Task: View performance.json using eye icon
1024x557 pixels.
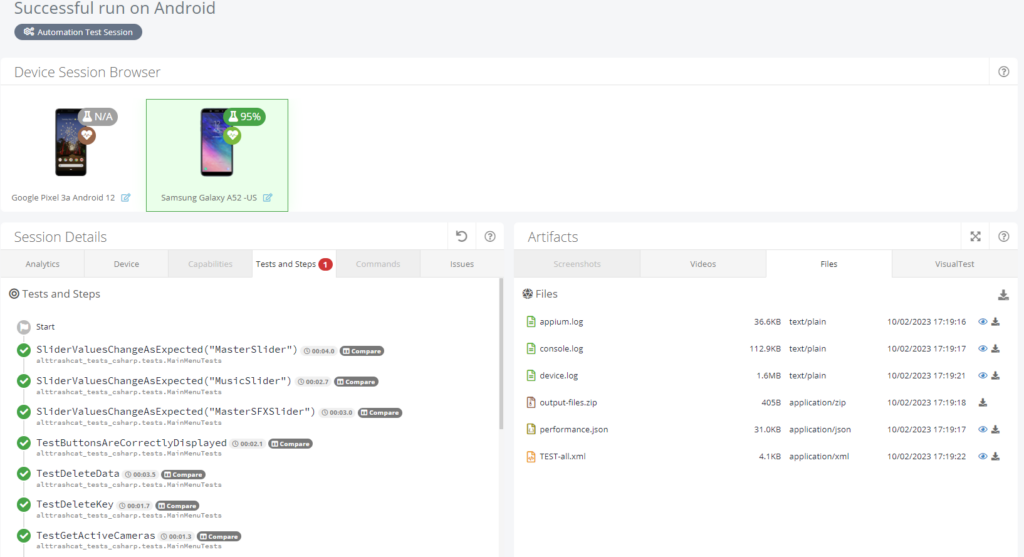Action: pyautogui.click(x=982, y=430)
